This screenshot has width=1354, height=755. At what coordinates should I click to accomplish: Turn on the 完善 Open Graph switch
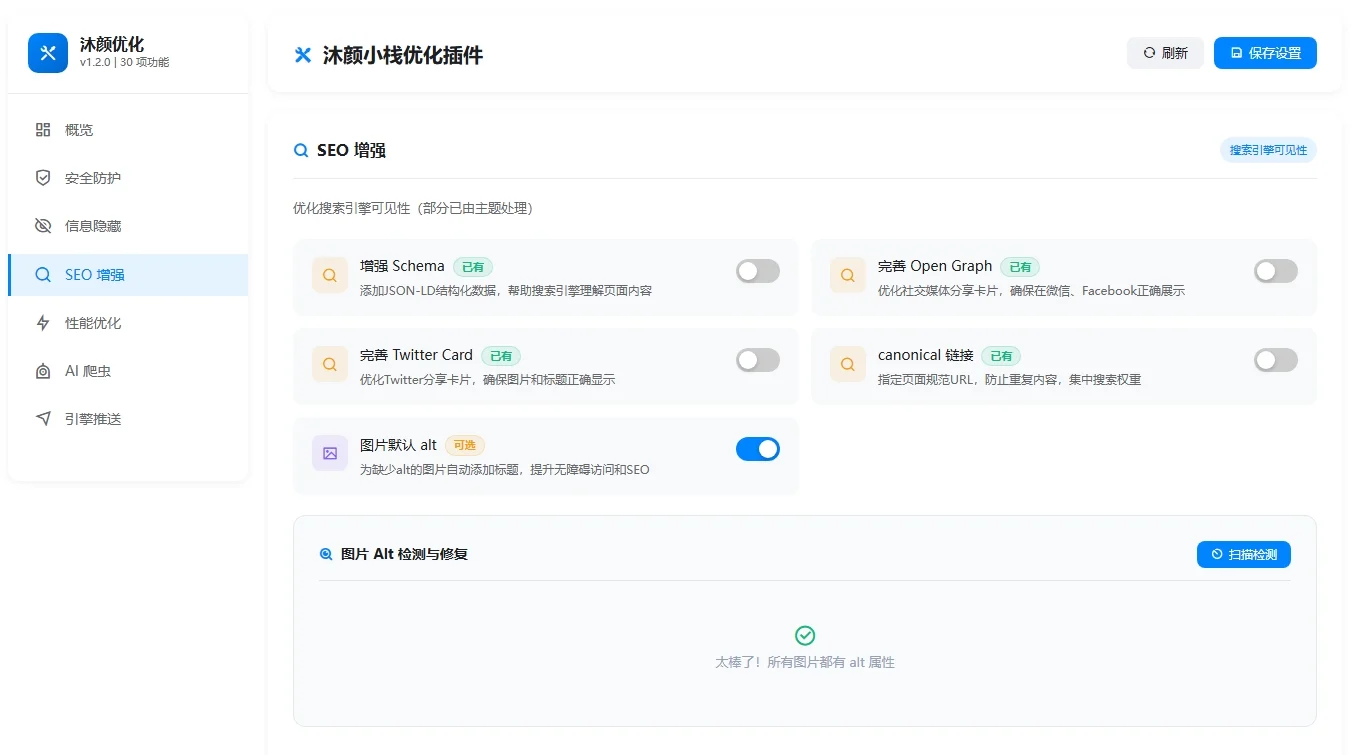(1275, 271)
